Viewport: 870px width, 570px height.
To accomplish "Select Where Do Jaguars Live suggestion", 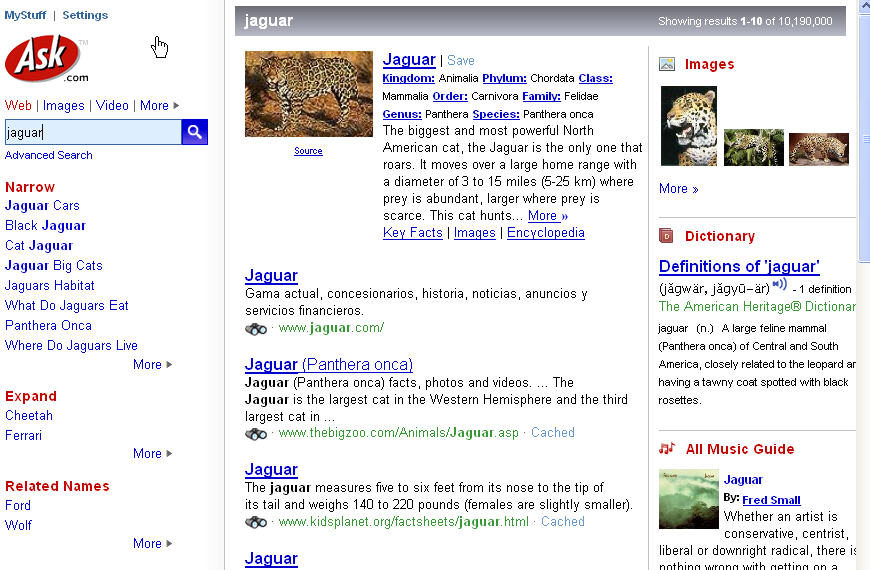I will (x=71, y=345).
